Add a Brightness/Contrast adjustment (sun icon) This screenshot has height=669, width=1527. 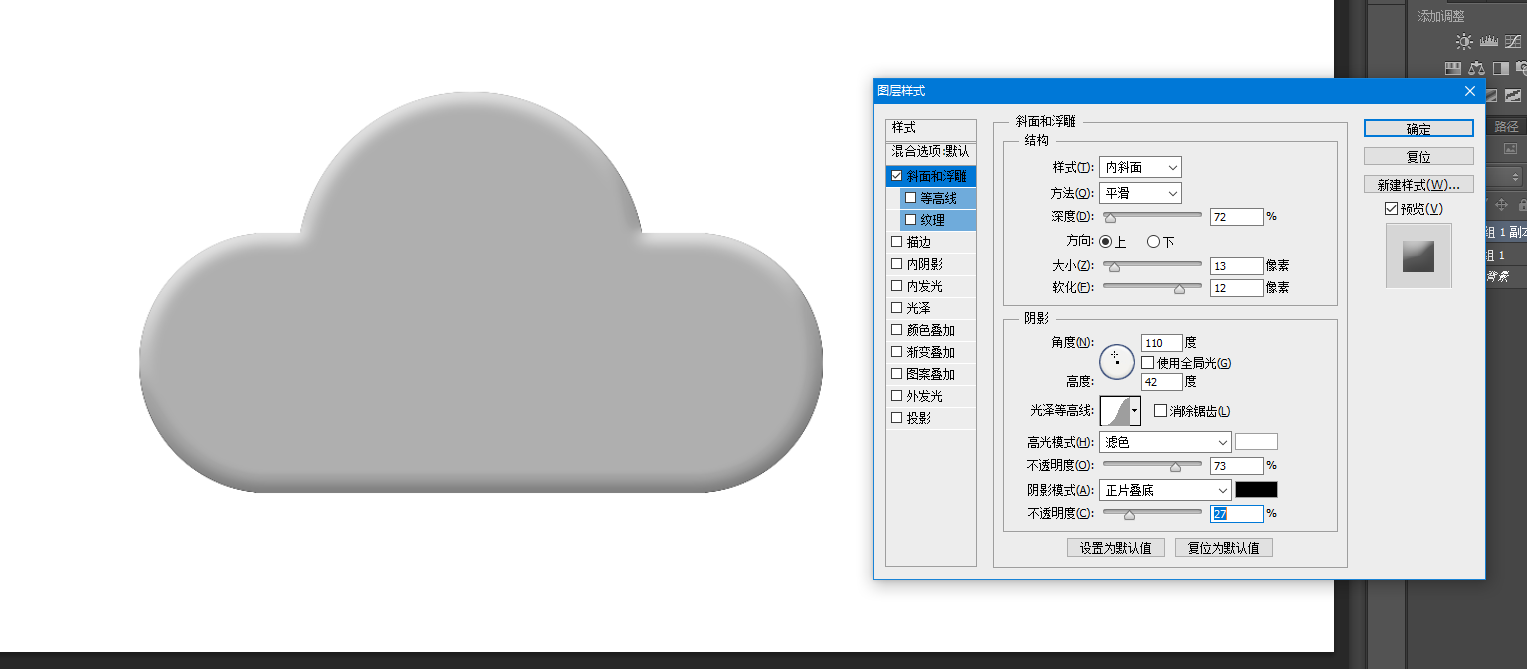(1464, 42)
